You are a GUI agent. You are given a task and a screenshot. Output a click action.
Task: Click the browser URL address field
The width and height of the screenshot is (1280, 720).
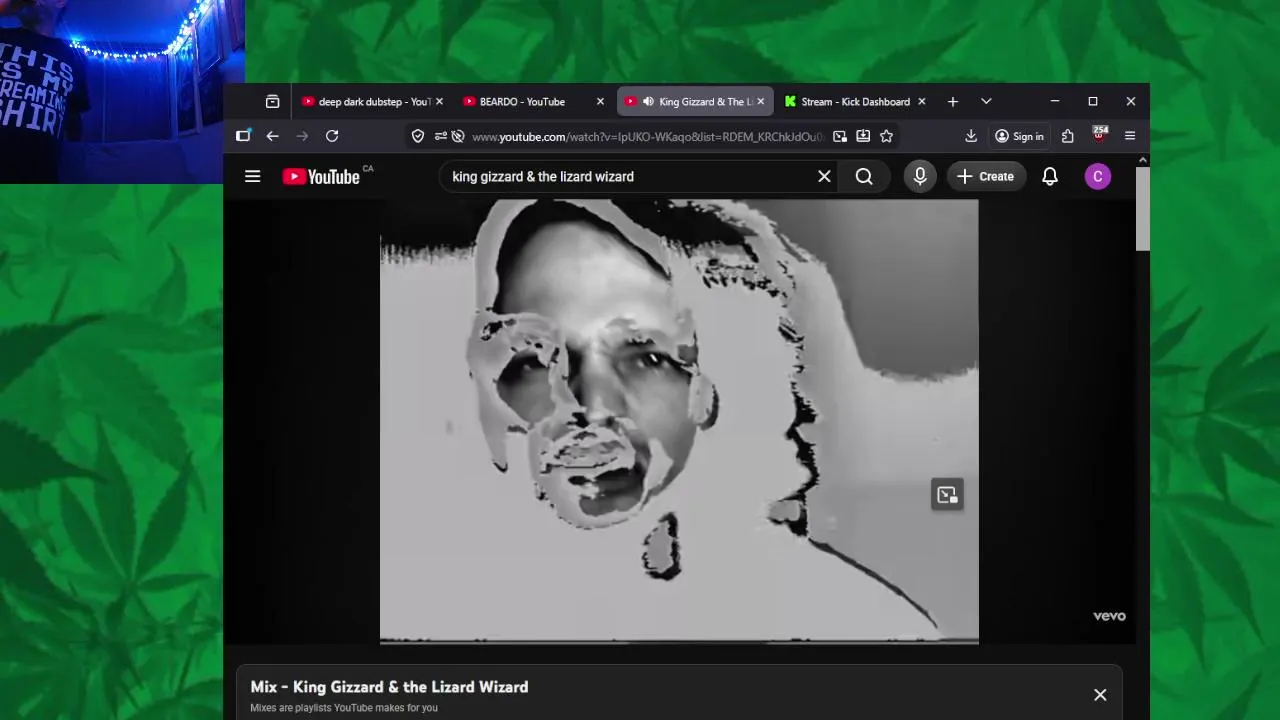click(647, 136)
